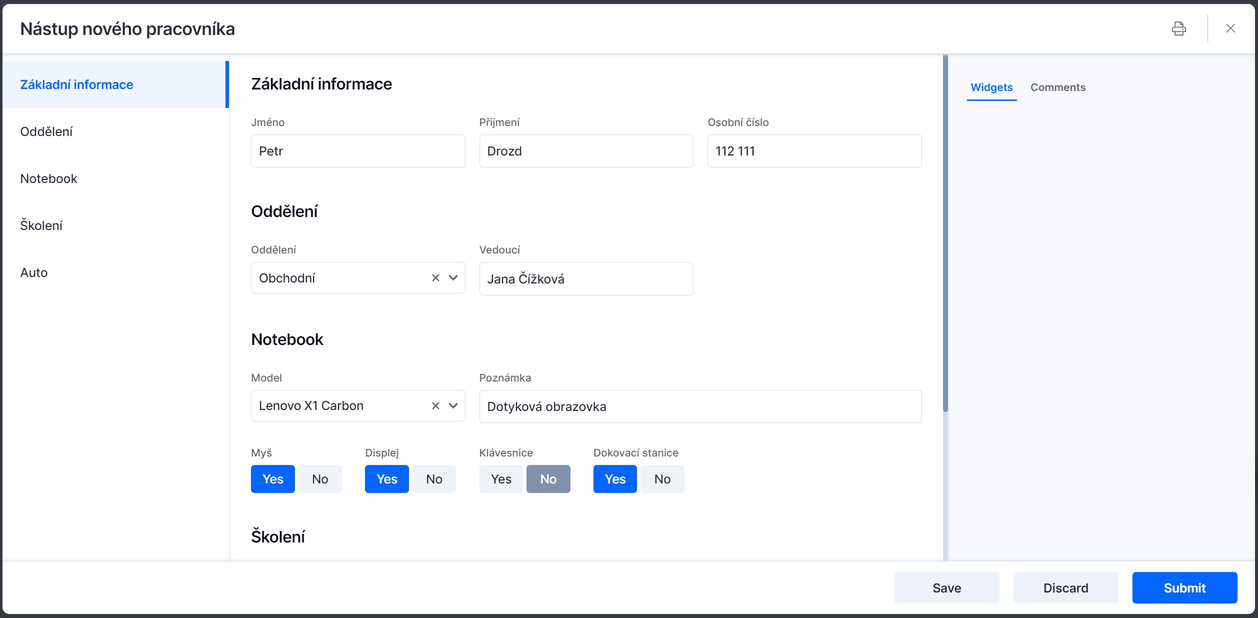Set Displej to No
This screenshot has height=618, width=1258.
point(434,479)
